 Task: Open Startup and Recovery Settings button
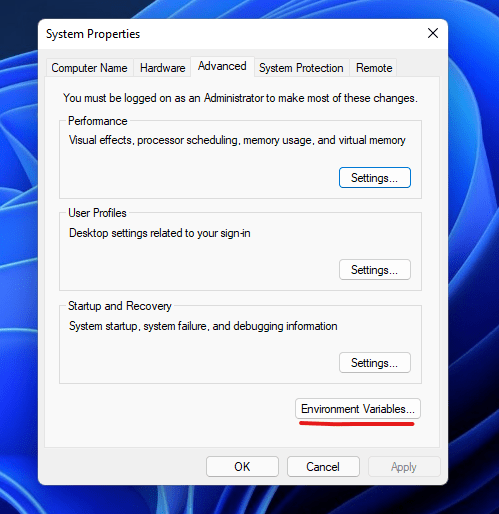pos(375,363)
